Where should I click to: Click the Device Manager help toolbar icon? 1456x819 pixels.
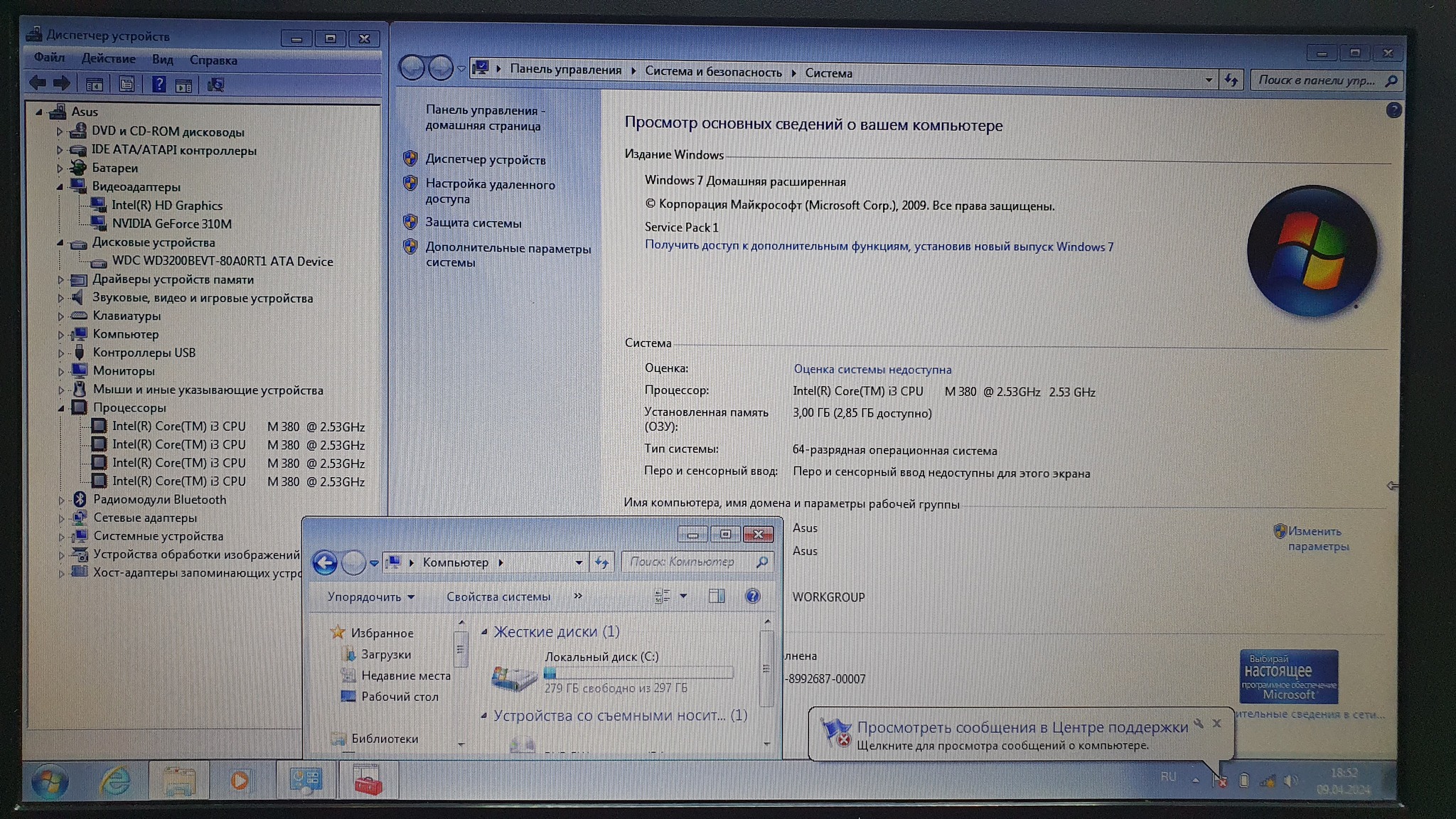click(159, 85)
